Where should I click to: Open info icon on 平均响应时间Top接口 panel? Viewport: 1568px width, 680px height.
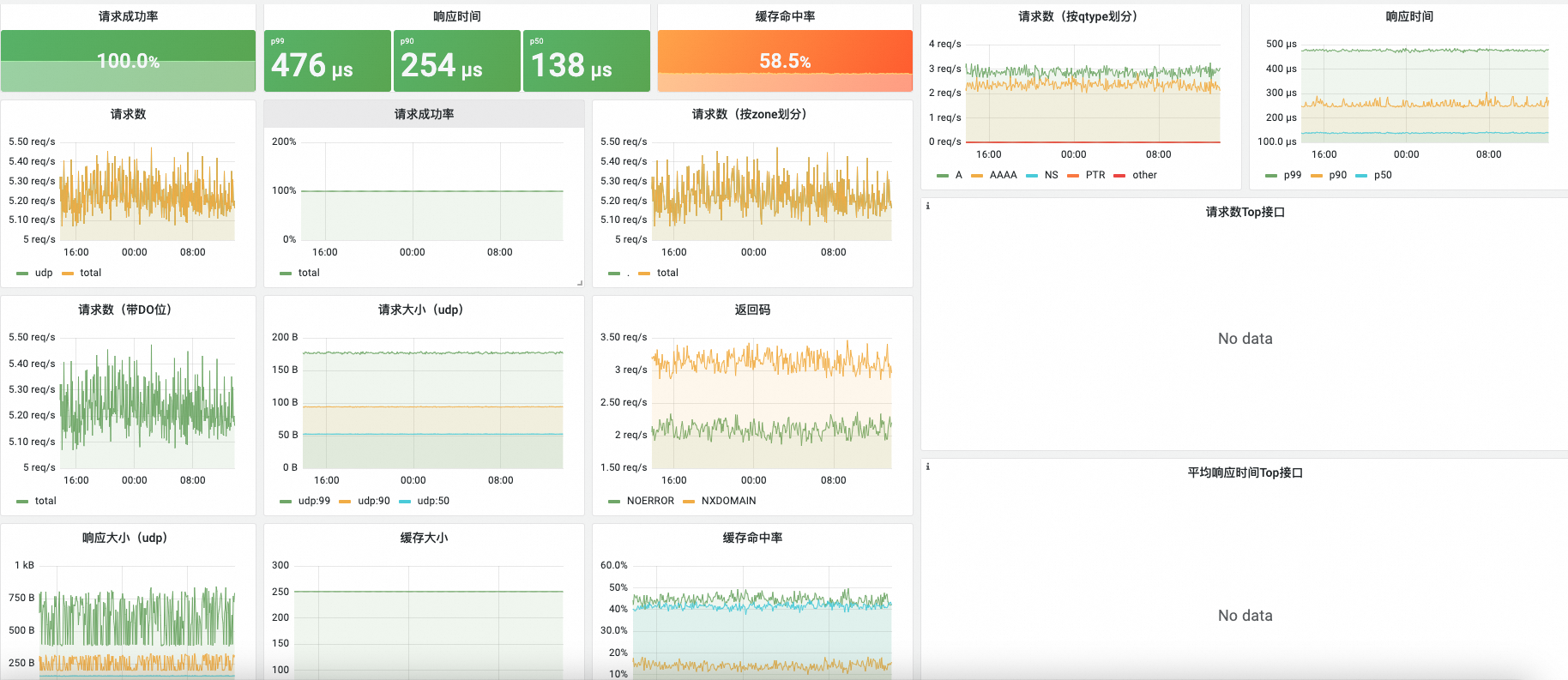927,466
